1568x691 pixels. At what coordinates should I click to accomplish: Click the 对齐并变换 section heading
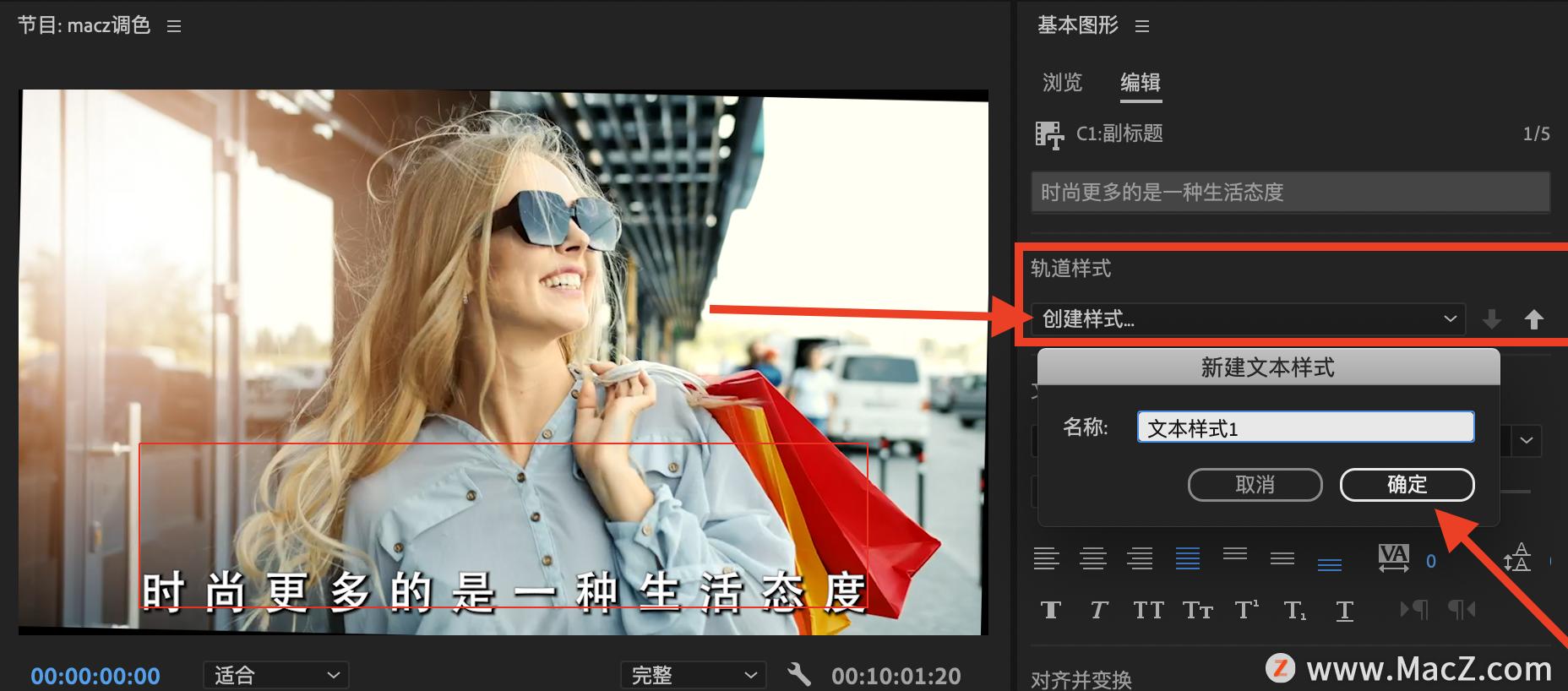pyautogui.click(x=1081, y=678)
